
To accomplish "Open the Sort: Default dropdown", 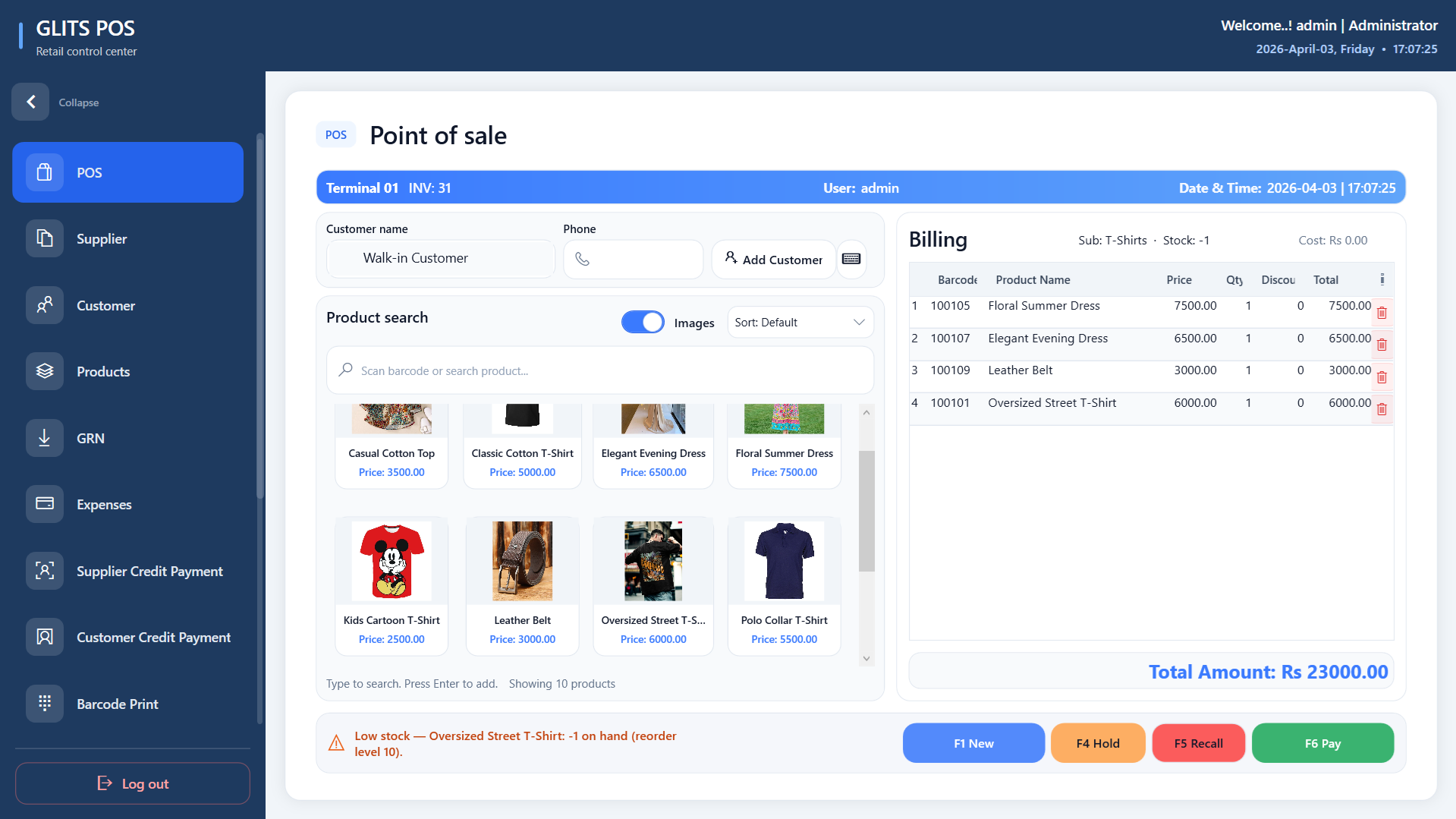I will [800, 323].
